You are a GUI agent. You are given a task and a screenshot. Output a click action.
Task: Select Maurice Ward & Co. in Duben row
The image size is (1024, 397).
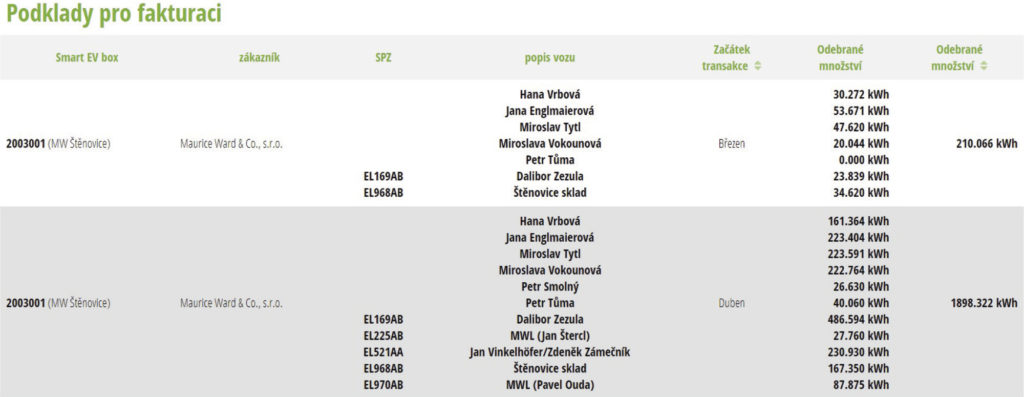[231, 304]
